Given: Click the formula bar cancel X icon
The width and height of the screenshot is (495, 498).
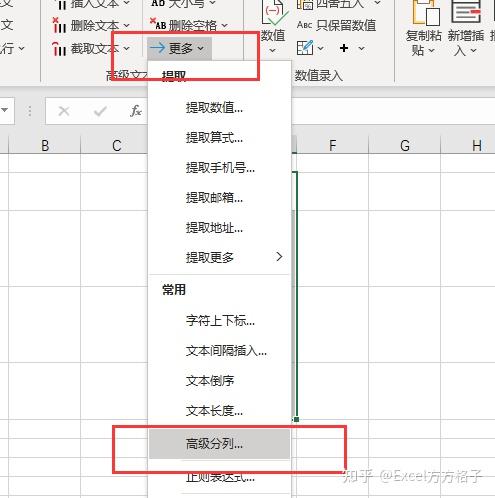Looking at the screenshot, I should pos(64,111).
